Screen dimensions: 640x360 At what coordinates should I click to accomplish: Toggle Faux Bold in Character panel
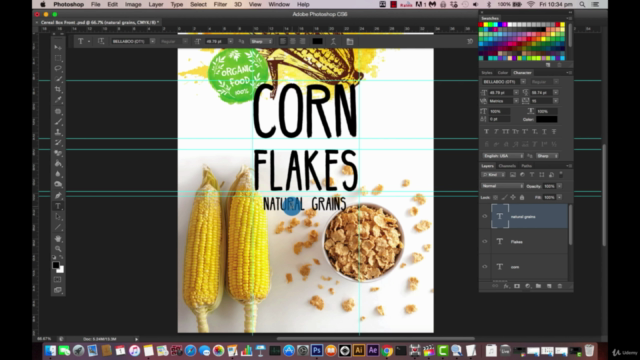coord(486,131)
